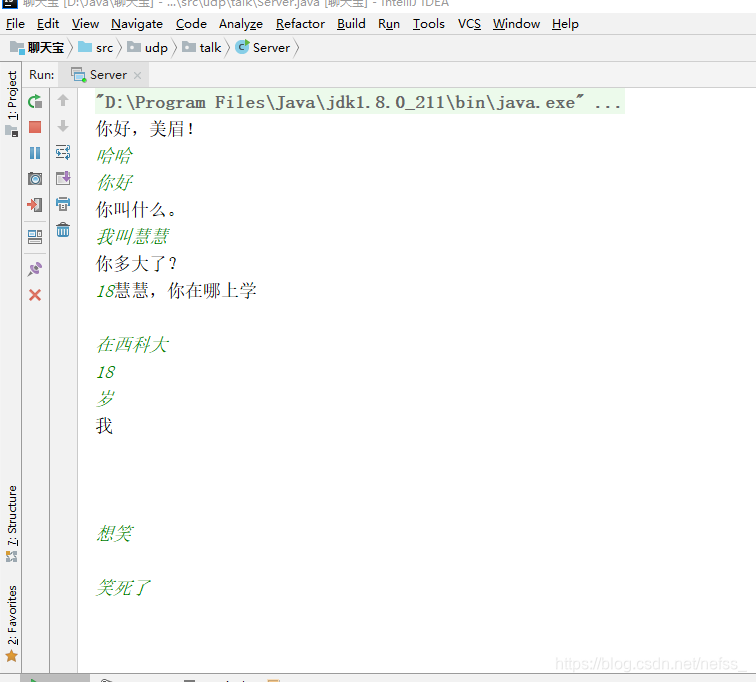Toggle scroll to end of output

point(63,178)
